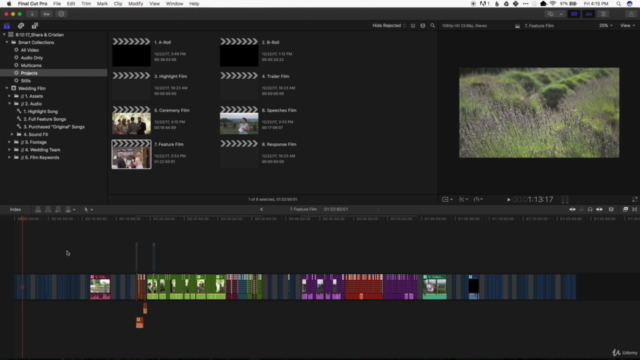Select the 6. Speeches Film project thumbnail

[x=239, y=120]
